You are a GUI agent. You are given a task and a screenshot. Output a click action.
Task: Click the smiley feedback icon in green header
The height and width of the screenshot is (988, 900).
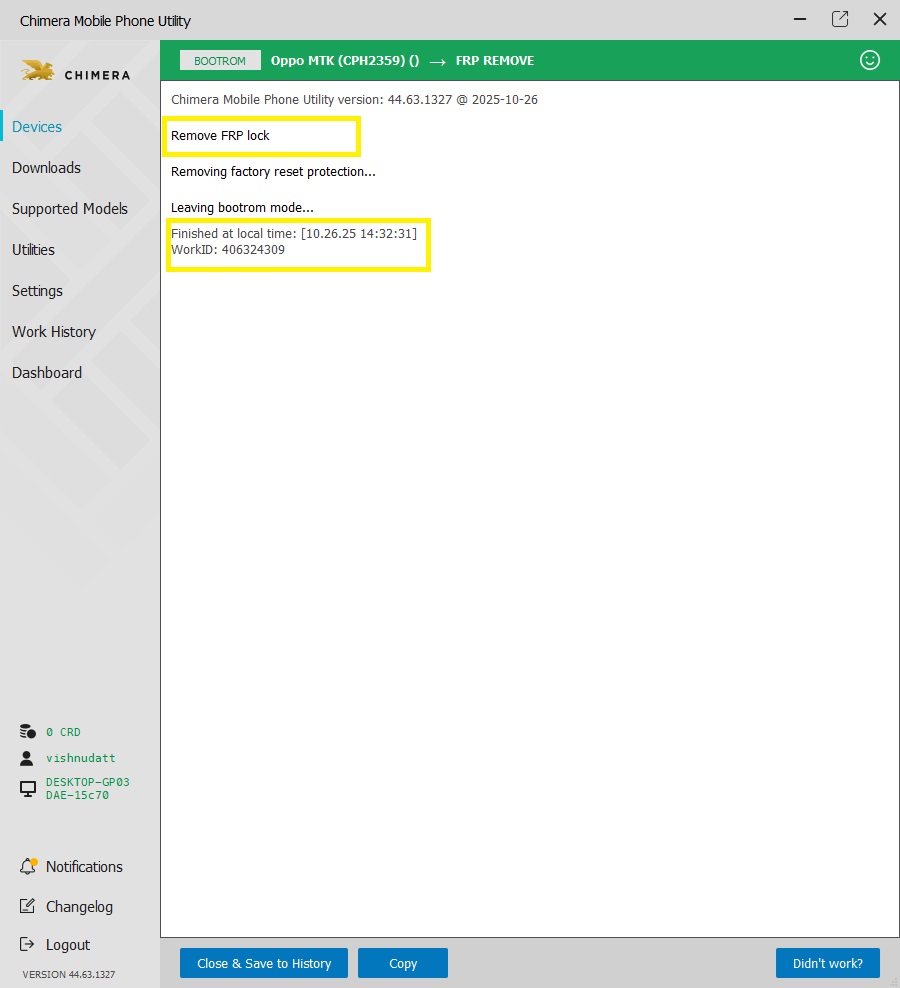(870, 60)
